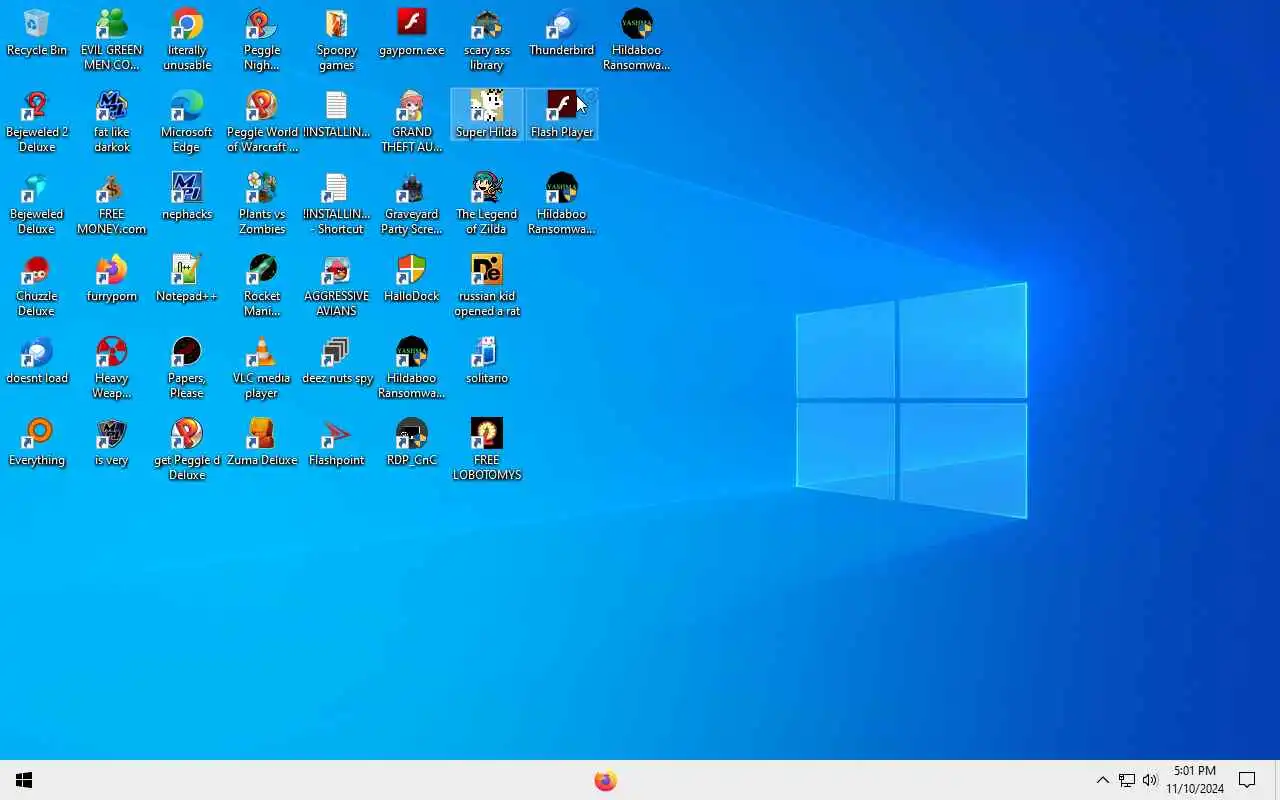Image resolution: width=1280 pixels, height=800 pixels.
Task: Select the Rocket Mani... shortcut
Action: point(262,286)
